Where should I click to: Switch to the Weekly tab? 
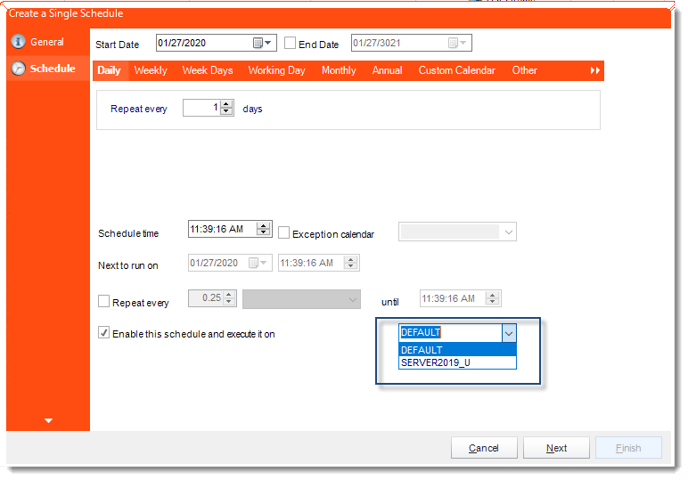pyautogui.click(x=150, y=71)
